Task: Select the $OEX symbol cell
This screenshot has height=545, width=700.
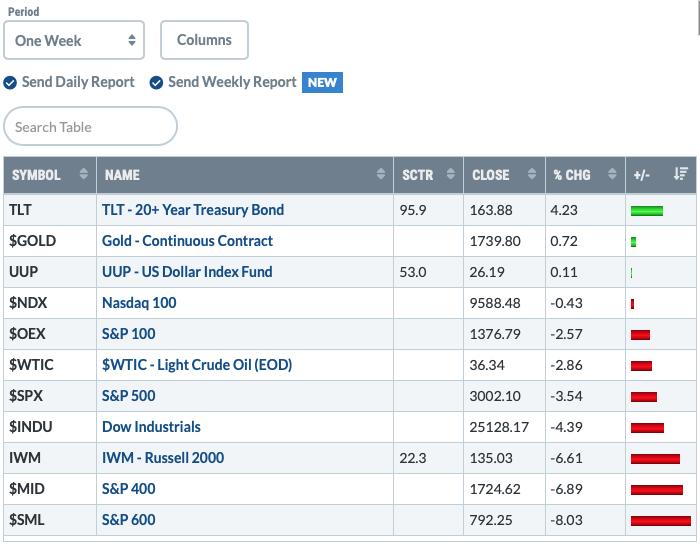Action: (x=50, y=334)
